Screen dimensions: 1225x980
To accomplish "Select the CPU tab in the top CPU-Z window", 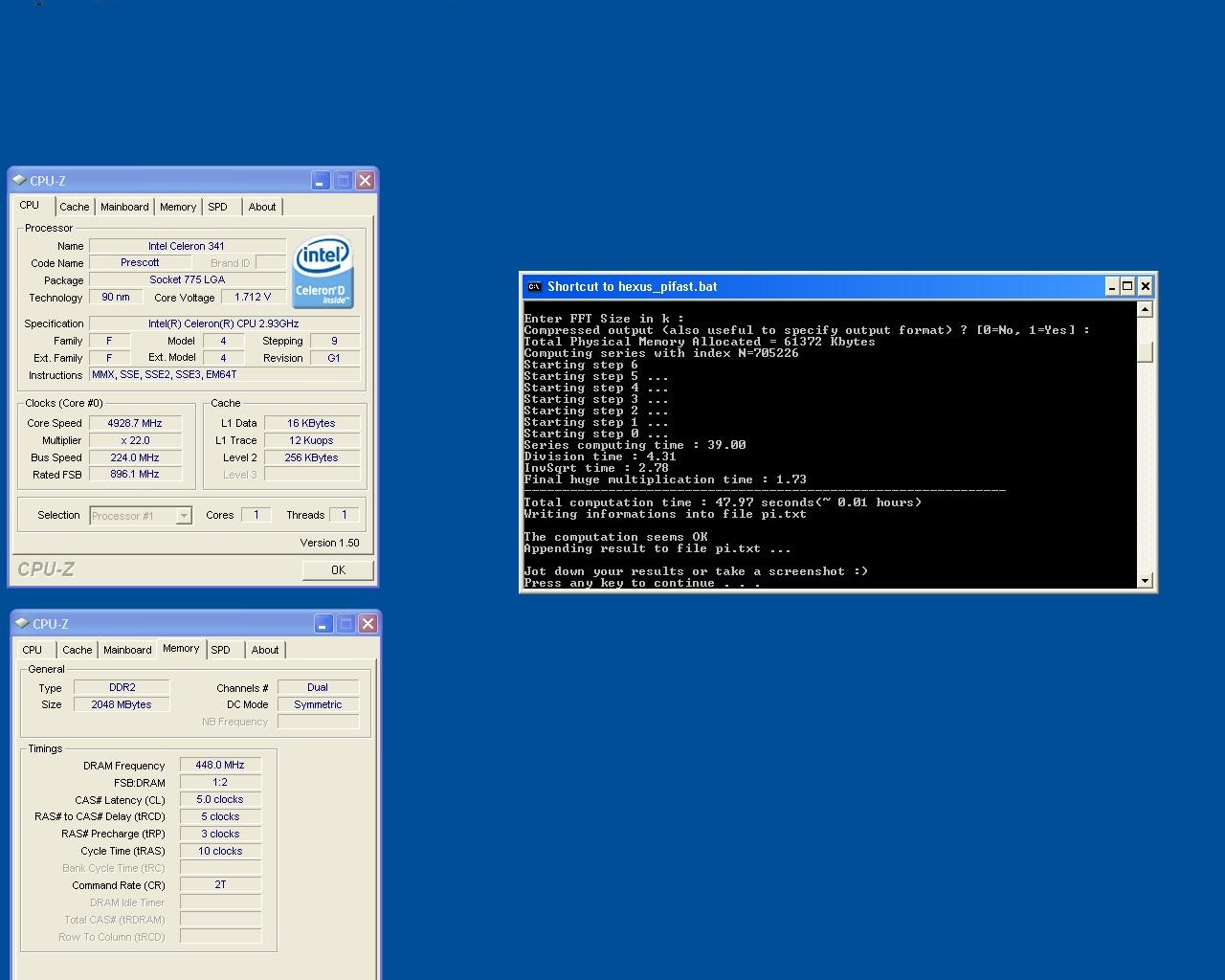I will point(30,205).
